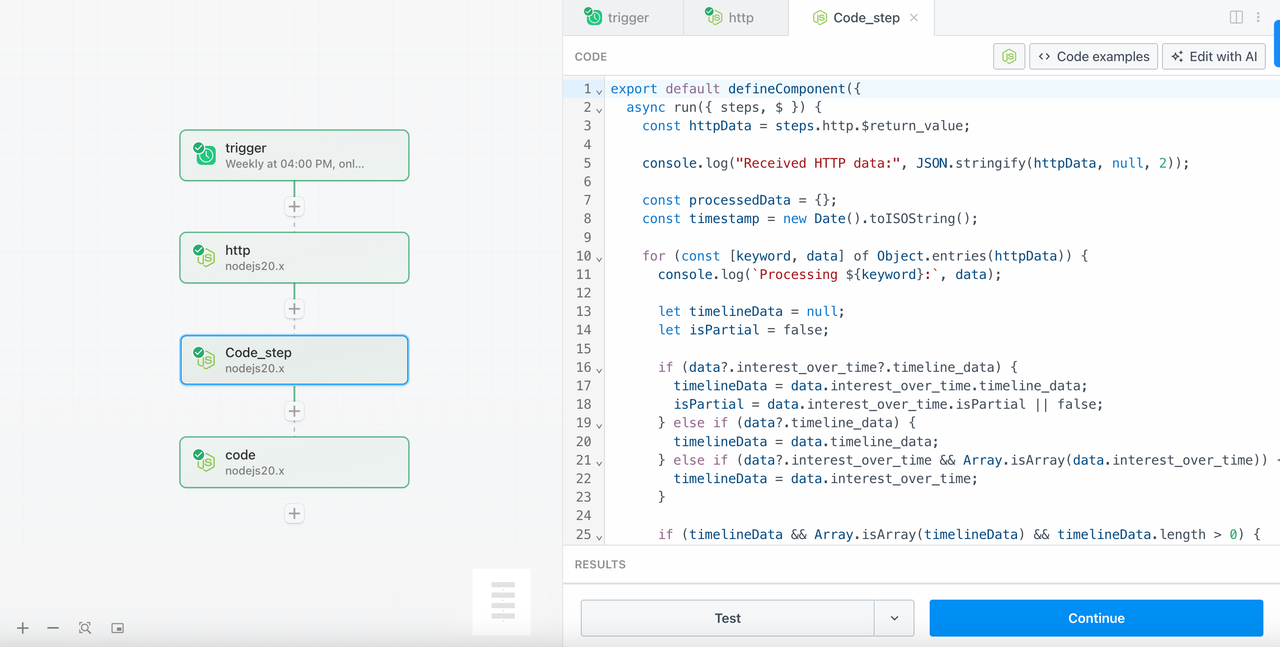Screen dimensions: 1280x647
Task: Click the code node Node.js icon
Action: coord(205,461)
